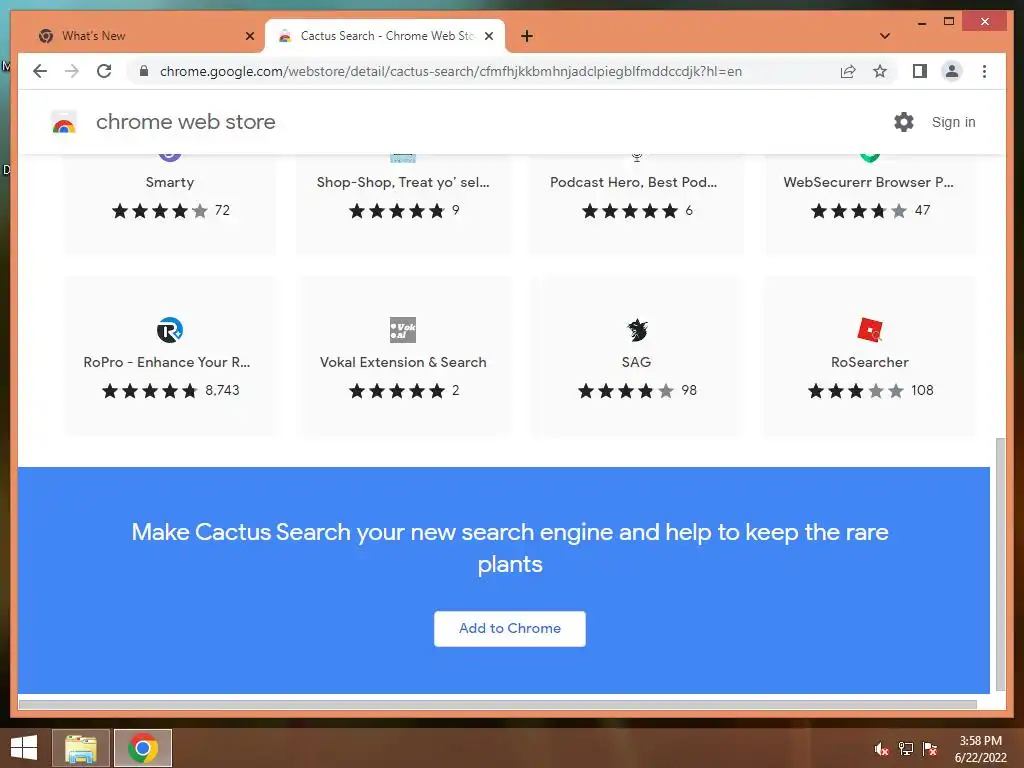
Task: Click the chrome web store heading
Action: [185, 122]
